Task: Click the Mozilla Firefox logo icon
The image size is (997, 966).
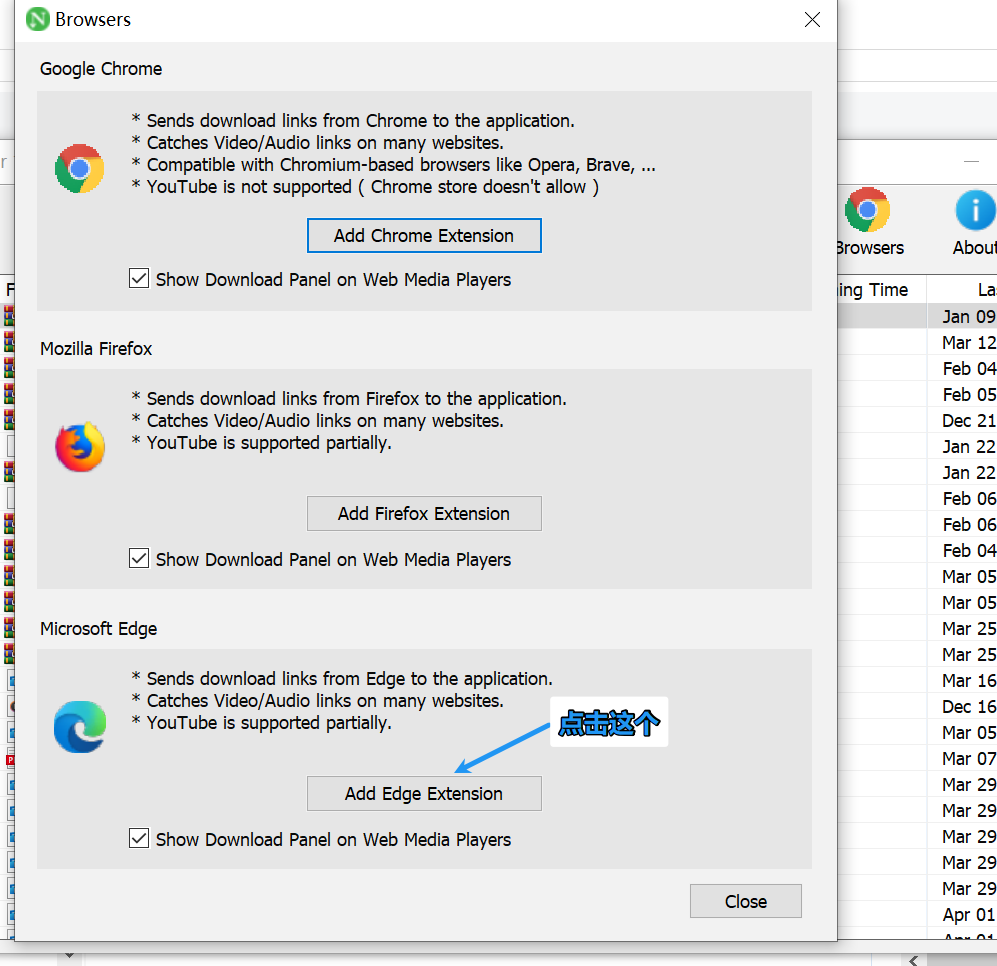Action: (79, 447)
